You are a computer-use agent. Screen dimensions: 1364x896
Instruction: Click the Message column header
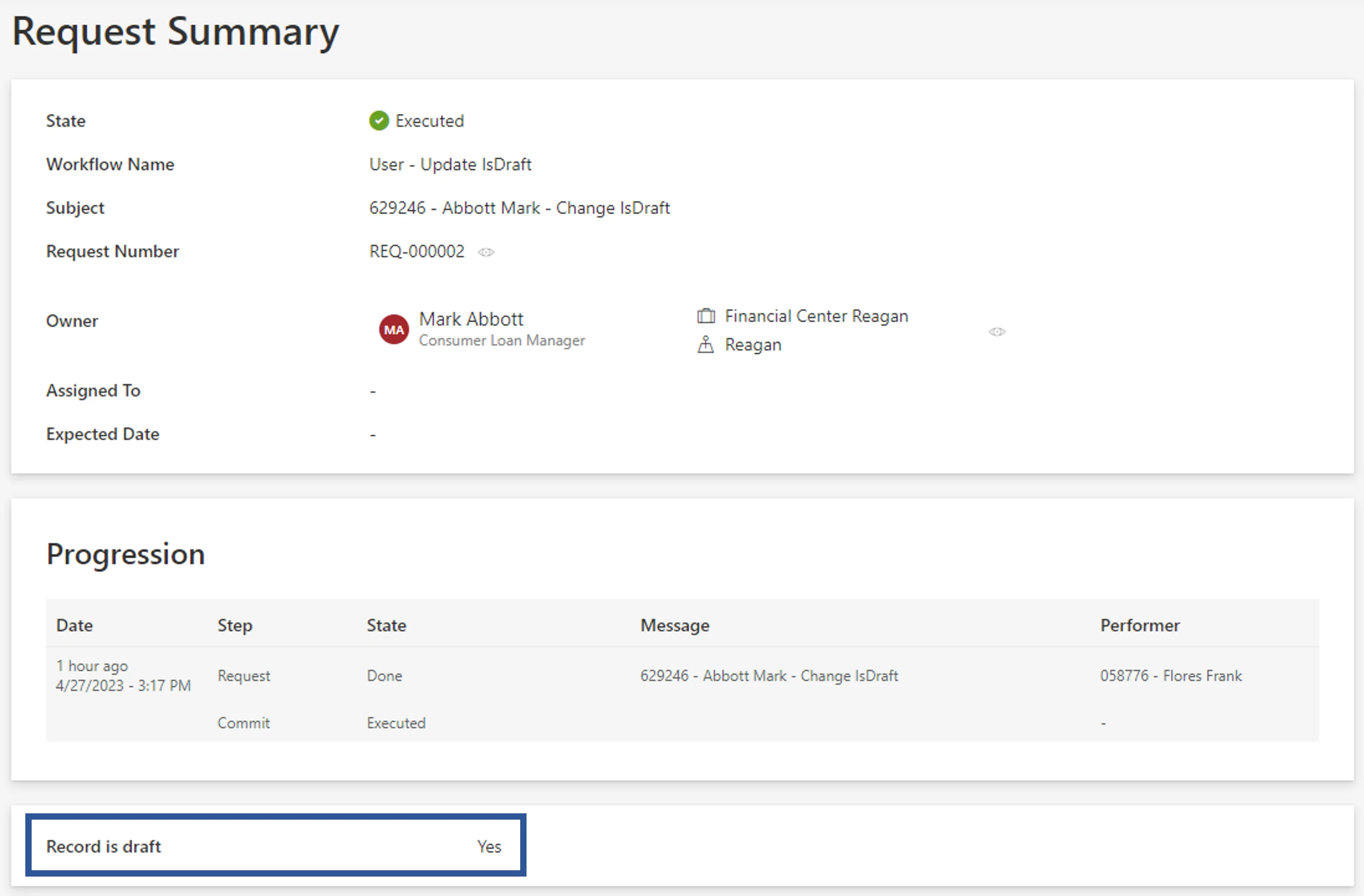coord(675,625)
